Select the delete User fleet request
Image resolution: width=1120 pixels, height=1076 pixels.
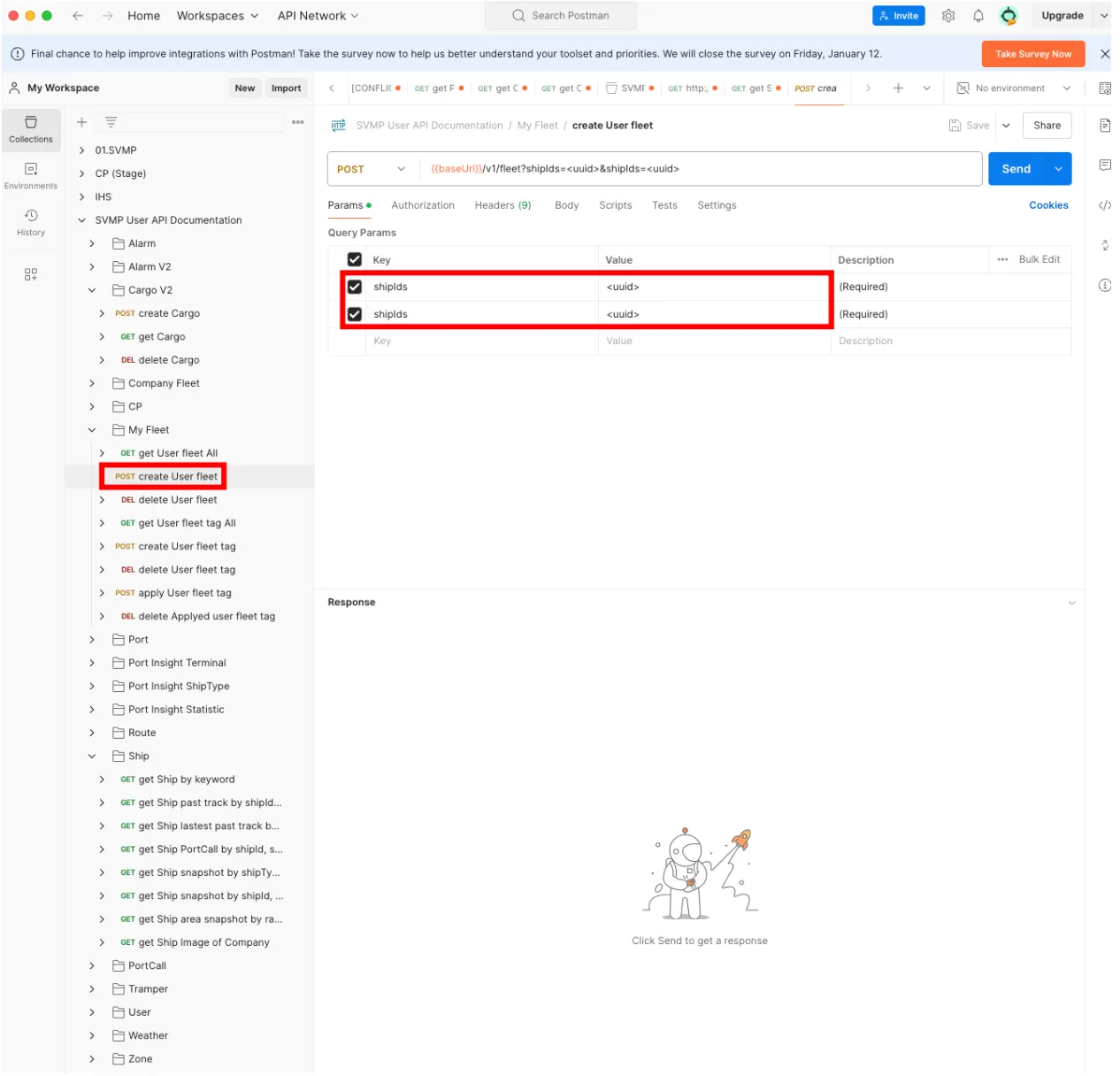pyautogui.click(x=177, y=500)
